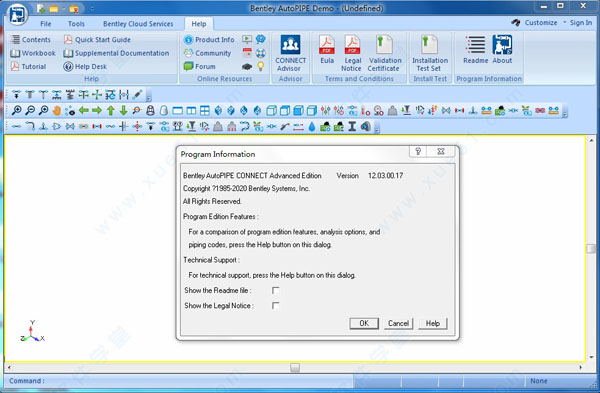Screen dimensions: 600x393
Task: Click OK in Program Information dialog
Action: [x=364, y=323]
